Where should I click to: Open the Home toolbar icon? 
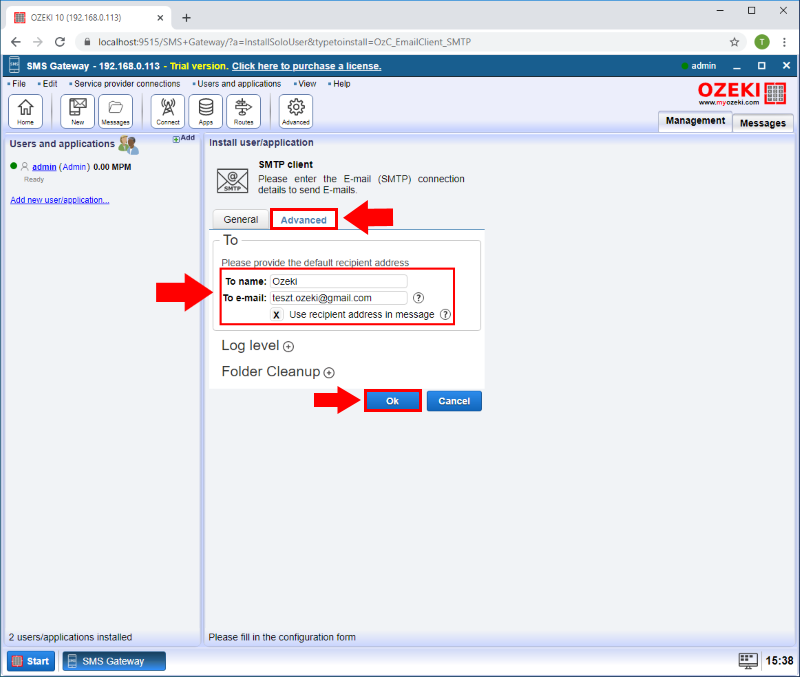[x=26, y=111]
